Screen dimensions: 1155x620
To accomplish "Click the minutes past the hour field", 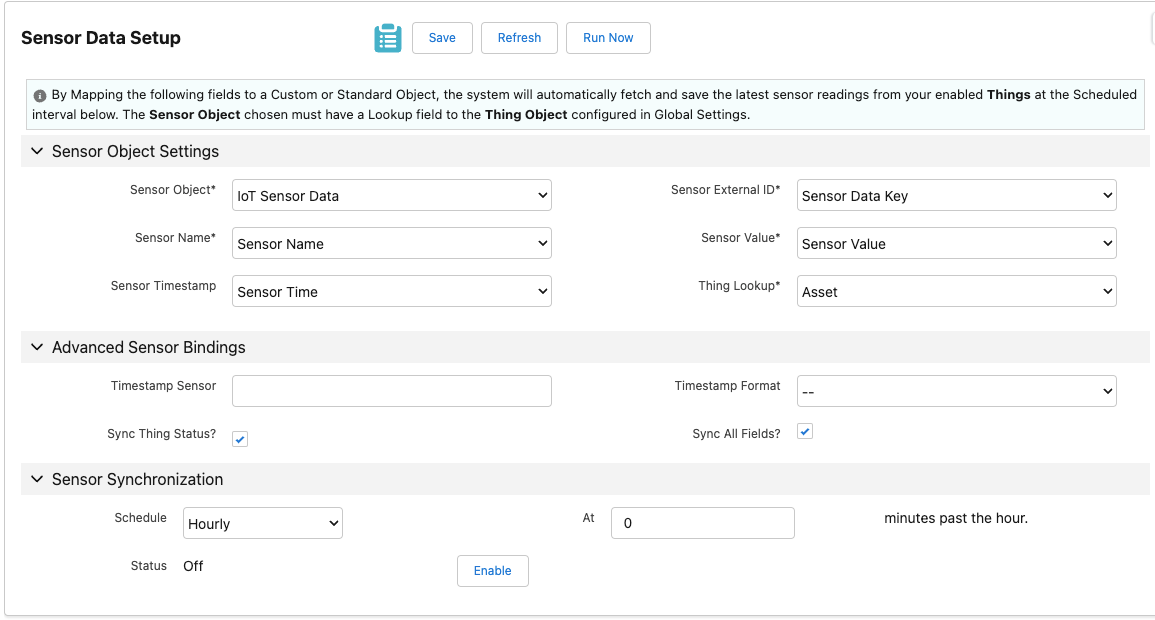I will 703,523.
